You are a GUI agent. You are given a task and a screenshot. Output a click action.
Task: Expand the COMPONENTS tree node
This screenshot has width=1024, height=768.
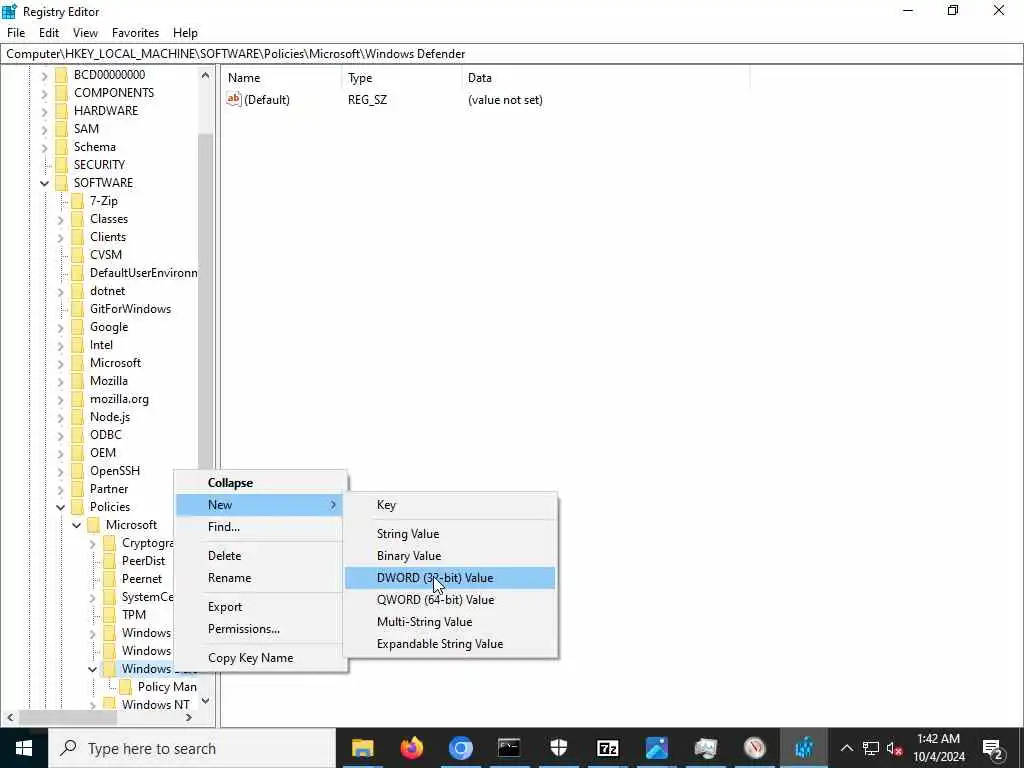pos(44,93)
